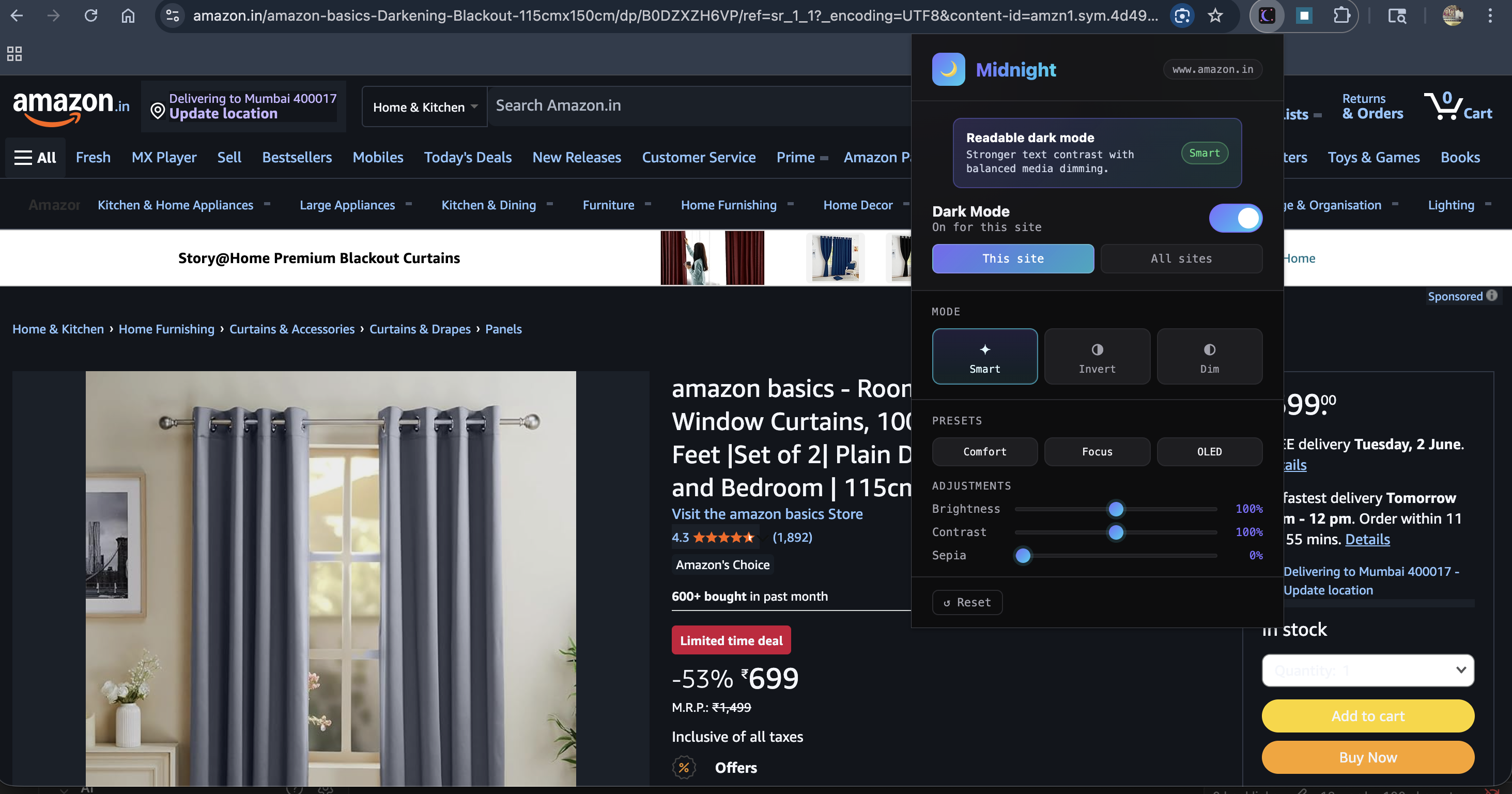The height and width of the screenshot is (794, 1512).
Task: Open the apps grid in bookmarks bar
Action: (x=14, y=54)
